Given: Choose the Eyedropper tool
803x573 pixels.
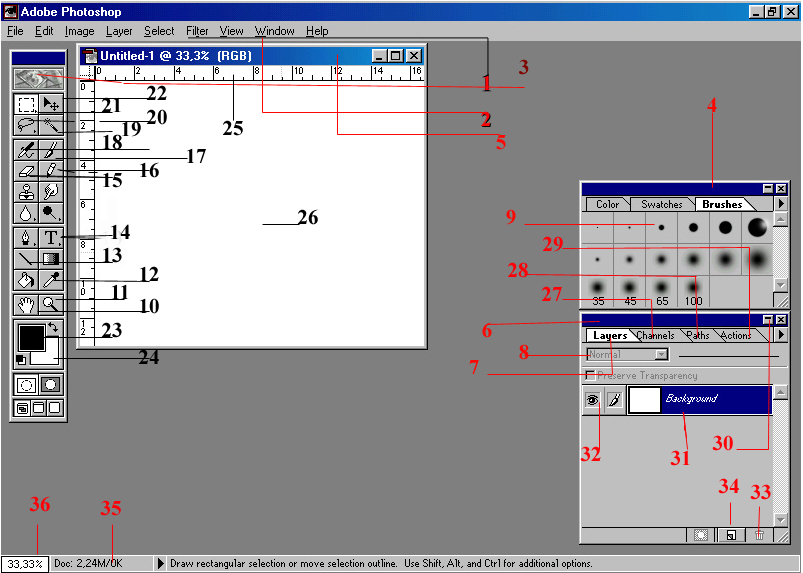Looking at the screenshot, I should click(x=51, y=280).
